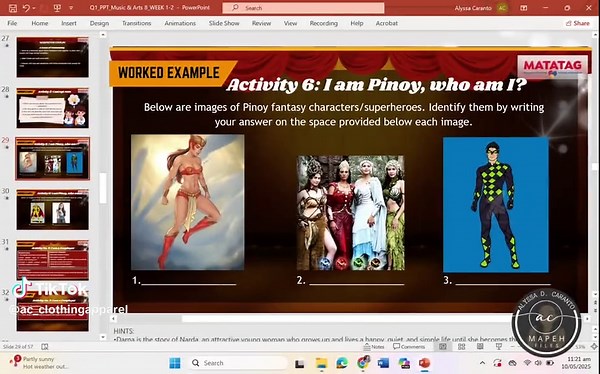Click the instruction text 'Below are images of Pinoy'
Viewport: 600px width, 374px height.
pos(344,114)
